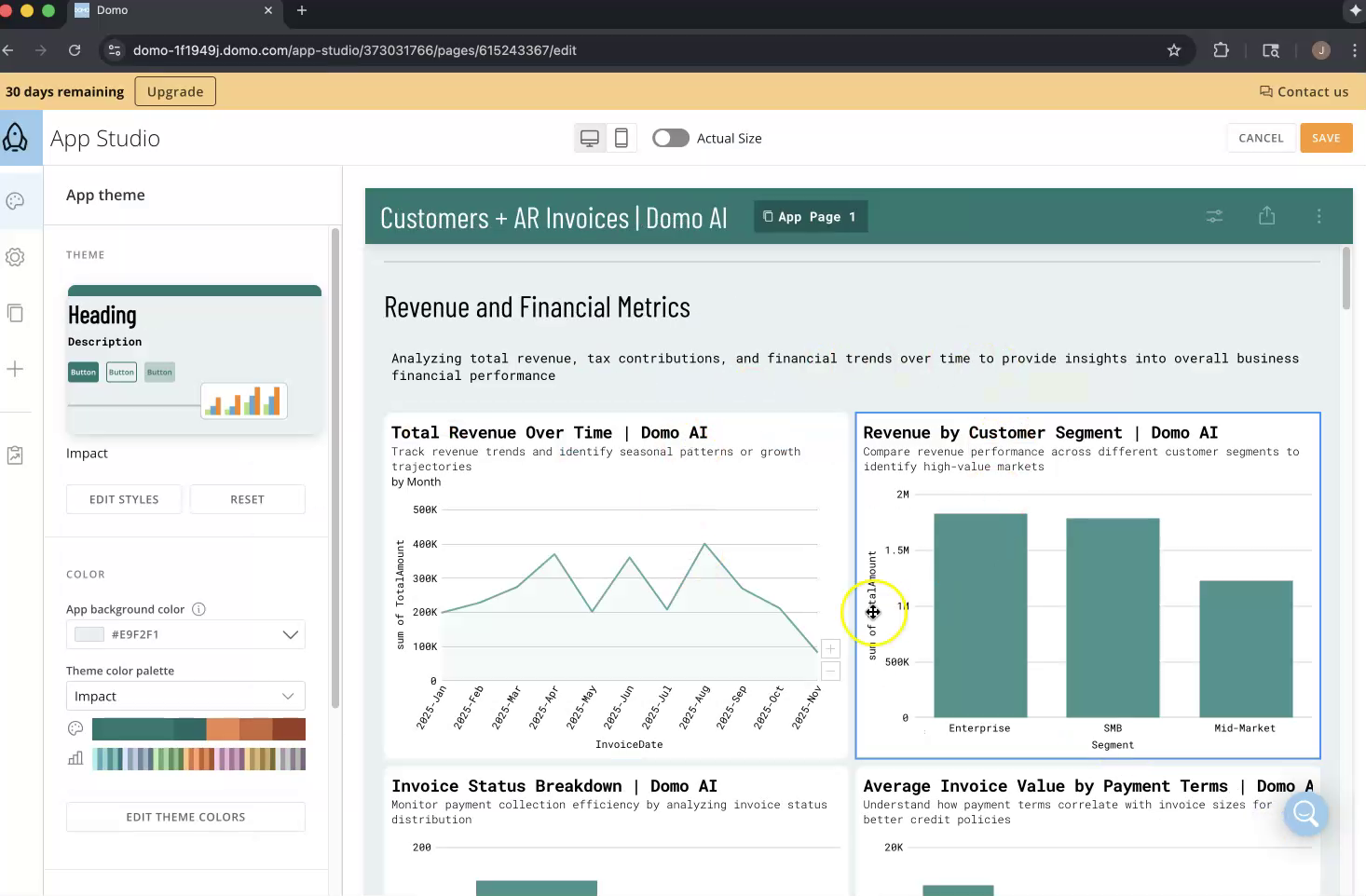Click the site info icon in address bar
Viewport: 1366px width, 896px height.
pyautogui.click(x=115, y=50)
